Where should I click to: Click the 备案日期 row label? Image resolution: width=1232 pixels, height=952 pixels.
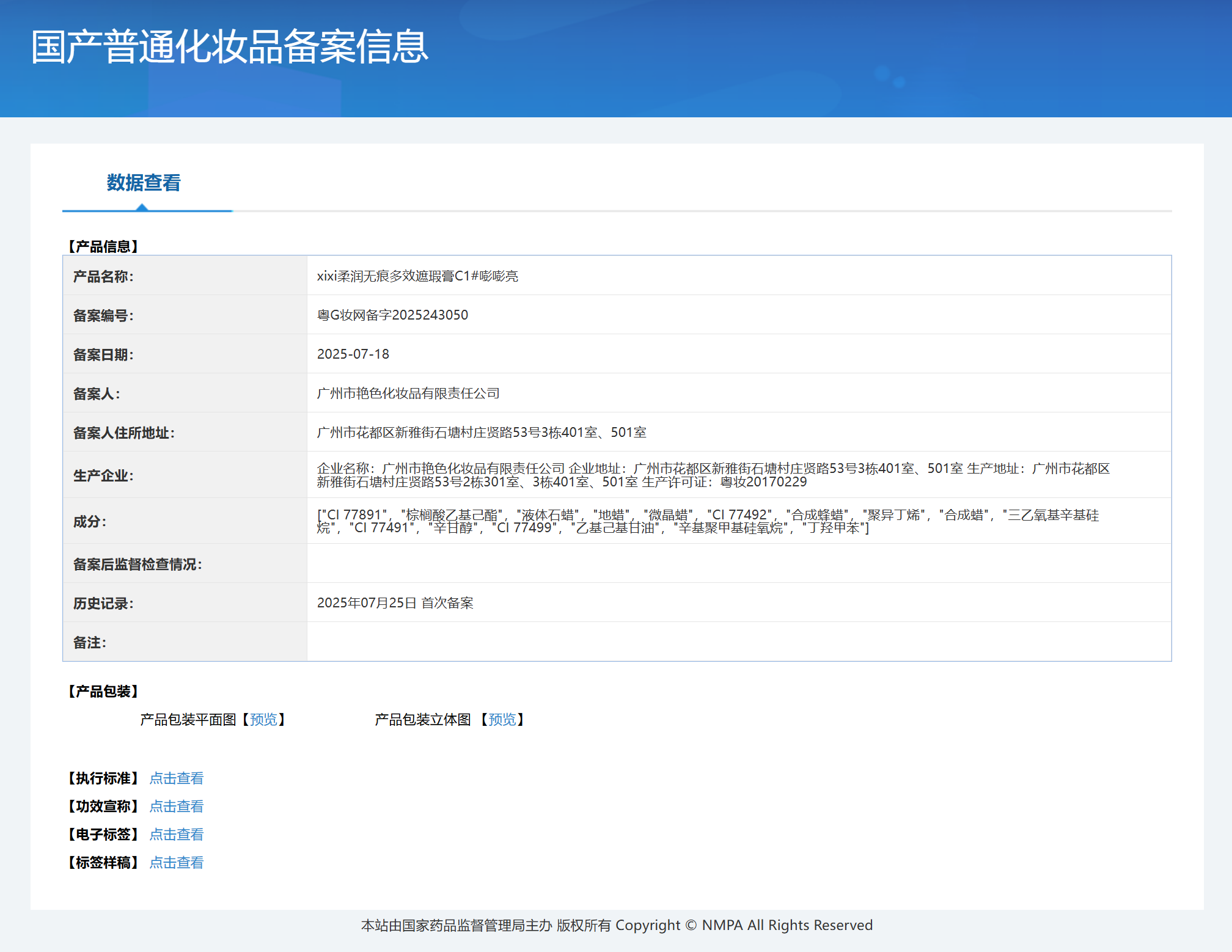(x=103, y=355)
